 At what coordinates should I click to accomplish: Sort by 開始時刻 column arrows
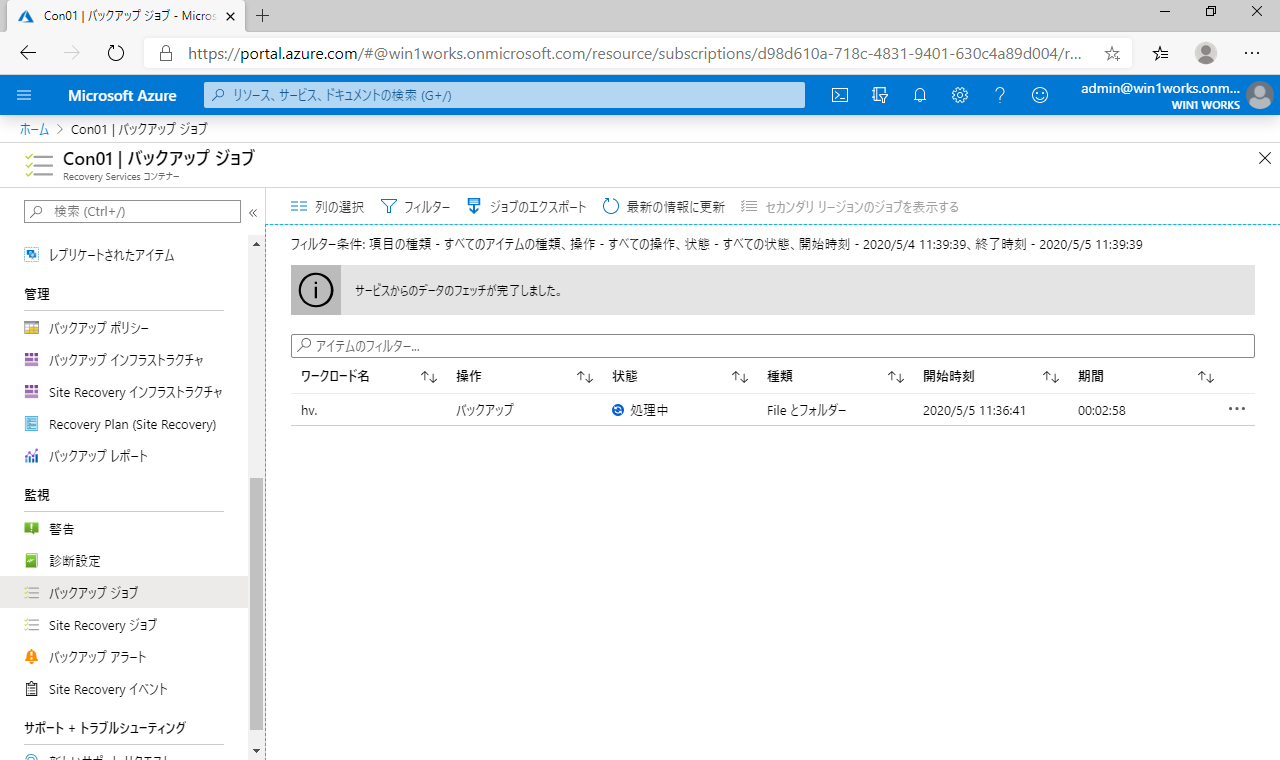coord(1051,377)
